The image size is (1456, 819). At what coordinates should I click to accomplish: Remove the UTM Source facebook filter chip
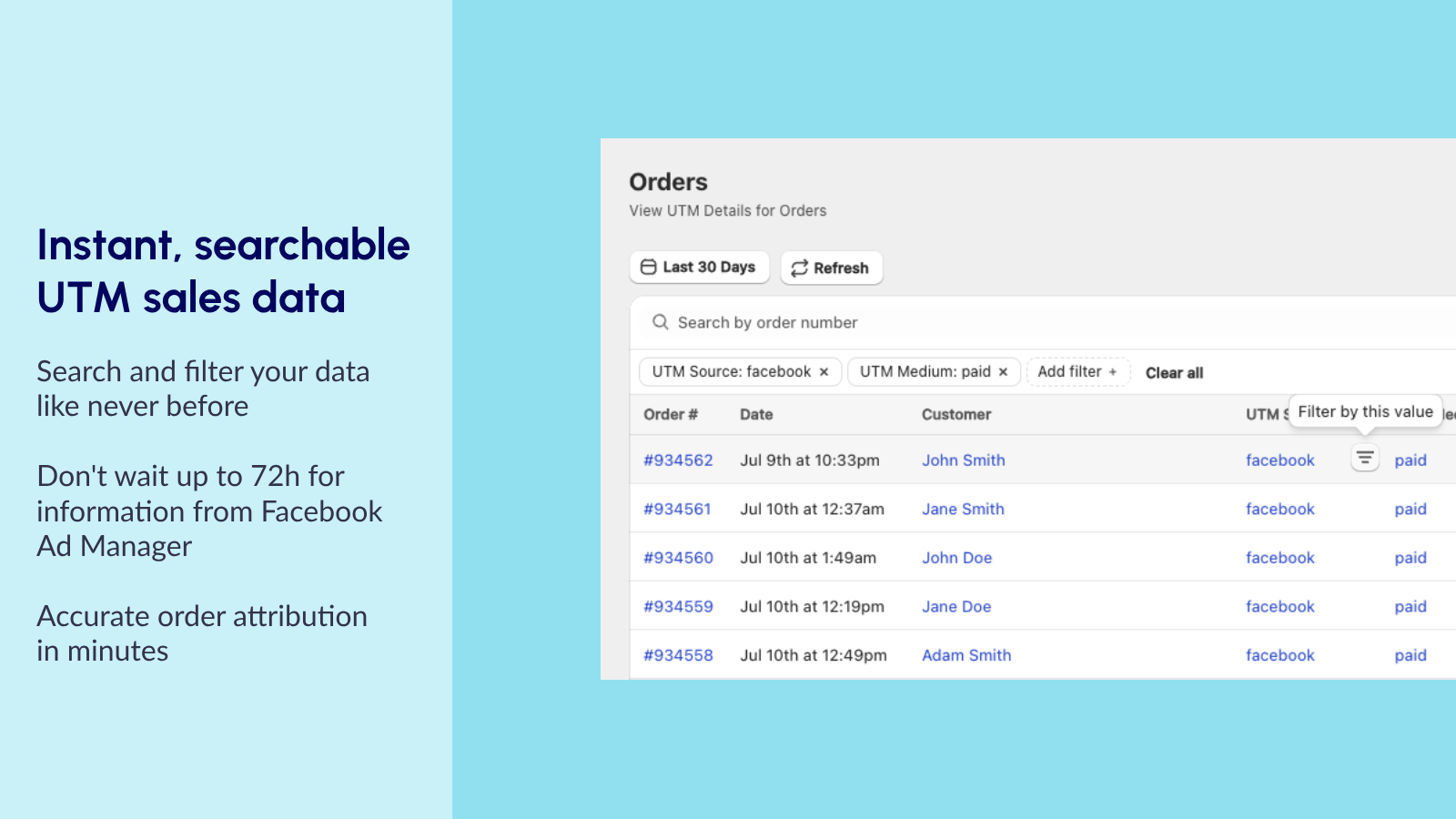[x=824, y=371]
